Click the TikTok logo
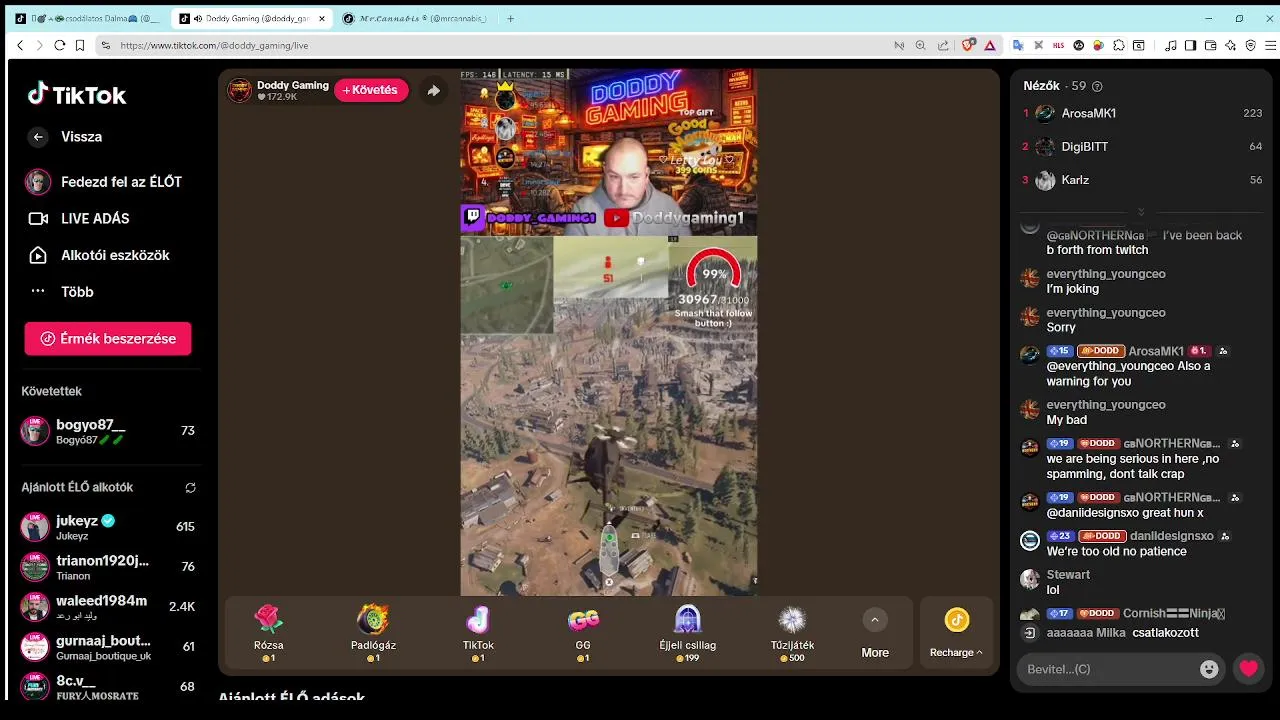Viewport: 1280px width, 720px height. coord(77,95)
